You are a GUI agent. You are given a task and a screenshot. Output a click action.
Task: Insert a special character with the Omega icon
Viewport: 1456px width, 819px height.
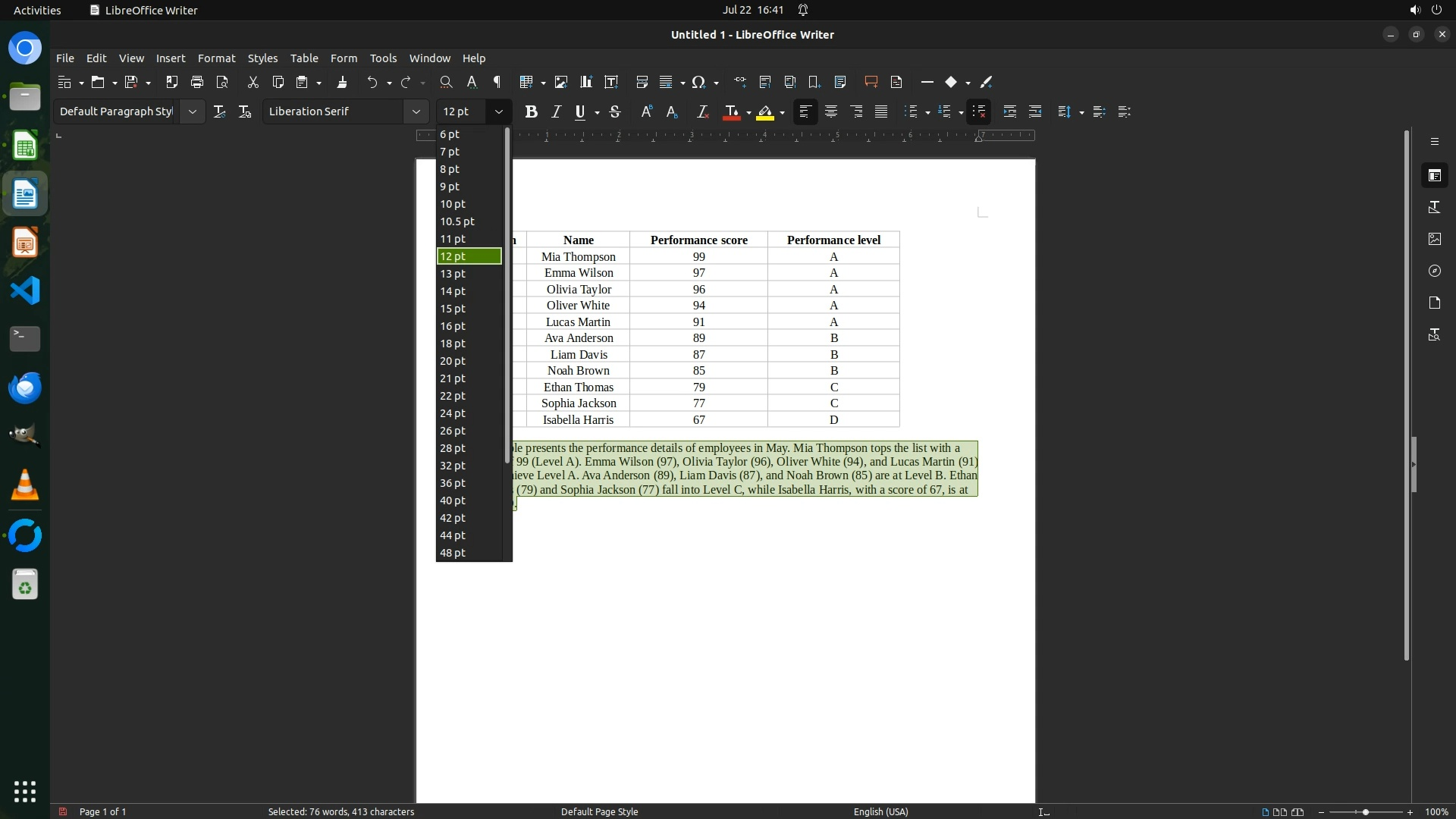(x=698, y=82)
